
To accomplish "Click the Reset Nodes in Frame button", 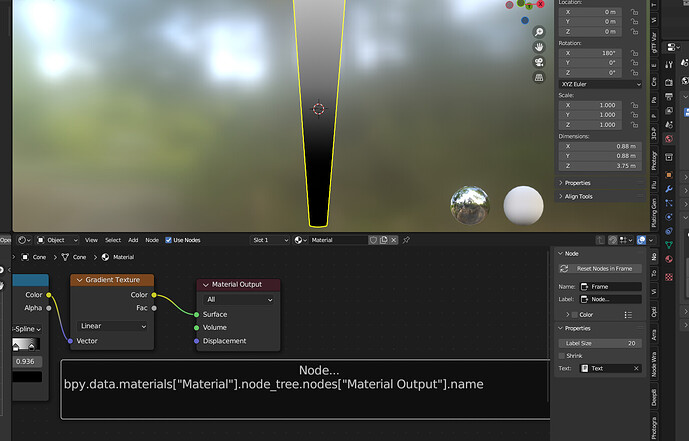I will click(600, 268).
